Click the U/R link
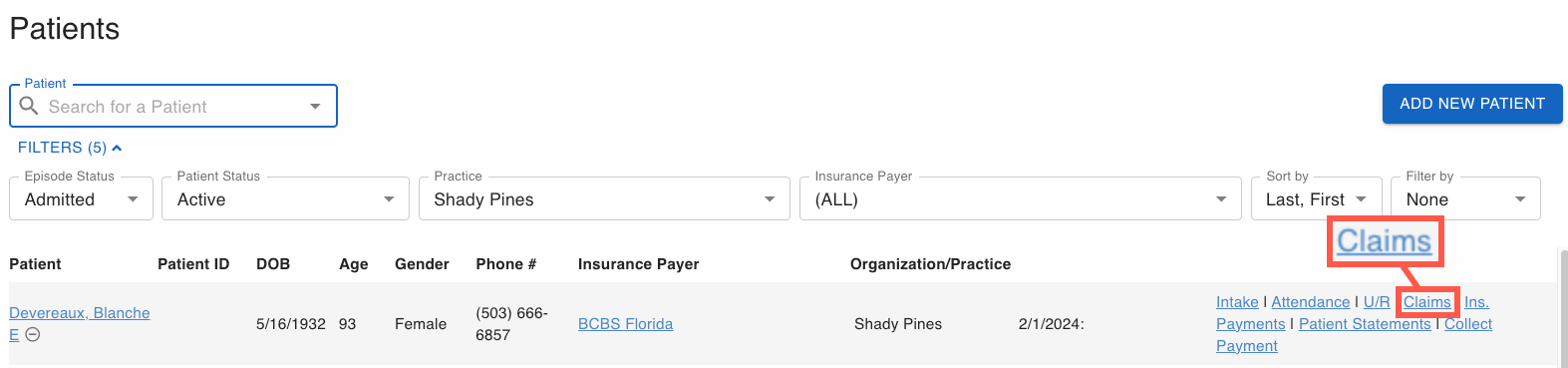 (1377, 302)
